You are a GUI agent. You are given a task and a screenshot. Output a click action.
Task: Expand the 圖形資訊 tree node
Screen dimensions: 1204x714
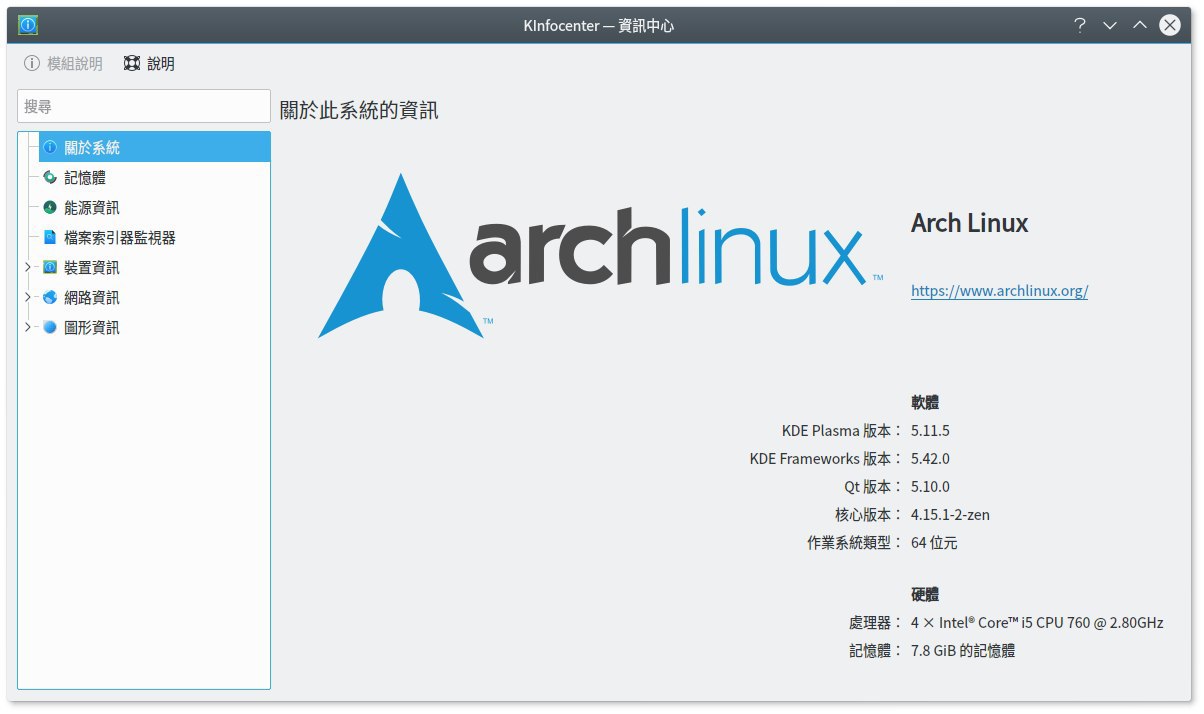pyautogui.click(x=29, y=327)
